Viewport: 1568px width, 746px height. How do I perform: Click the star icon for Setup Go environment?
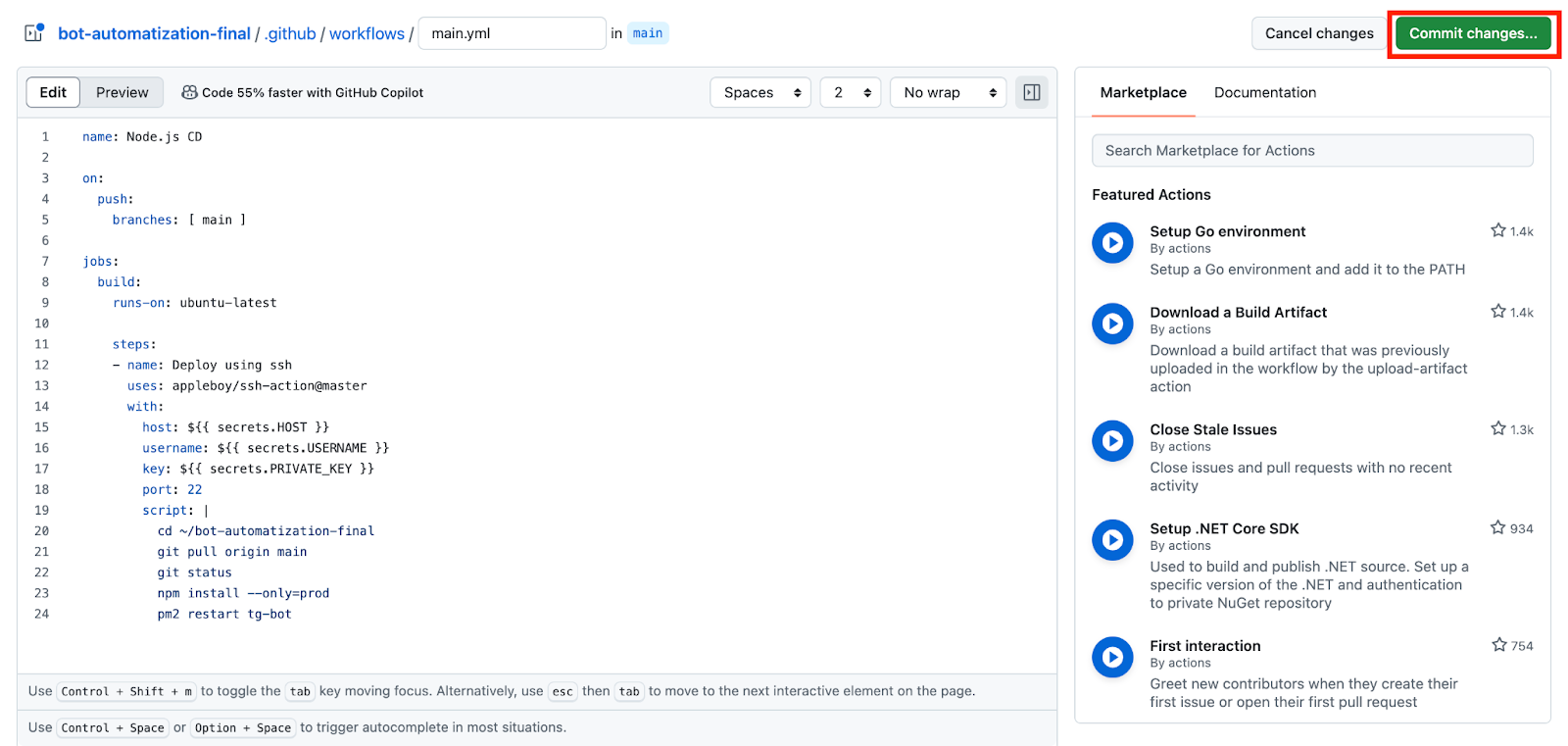coord(1498,230)
